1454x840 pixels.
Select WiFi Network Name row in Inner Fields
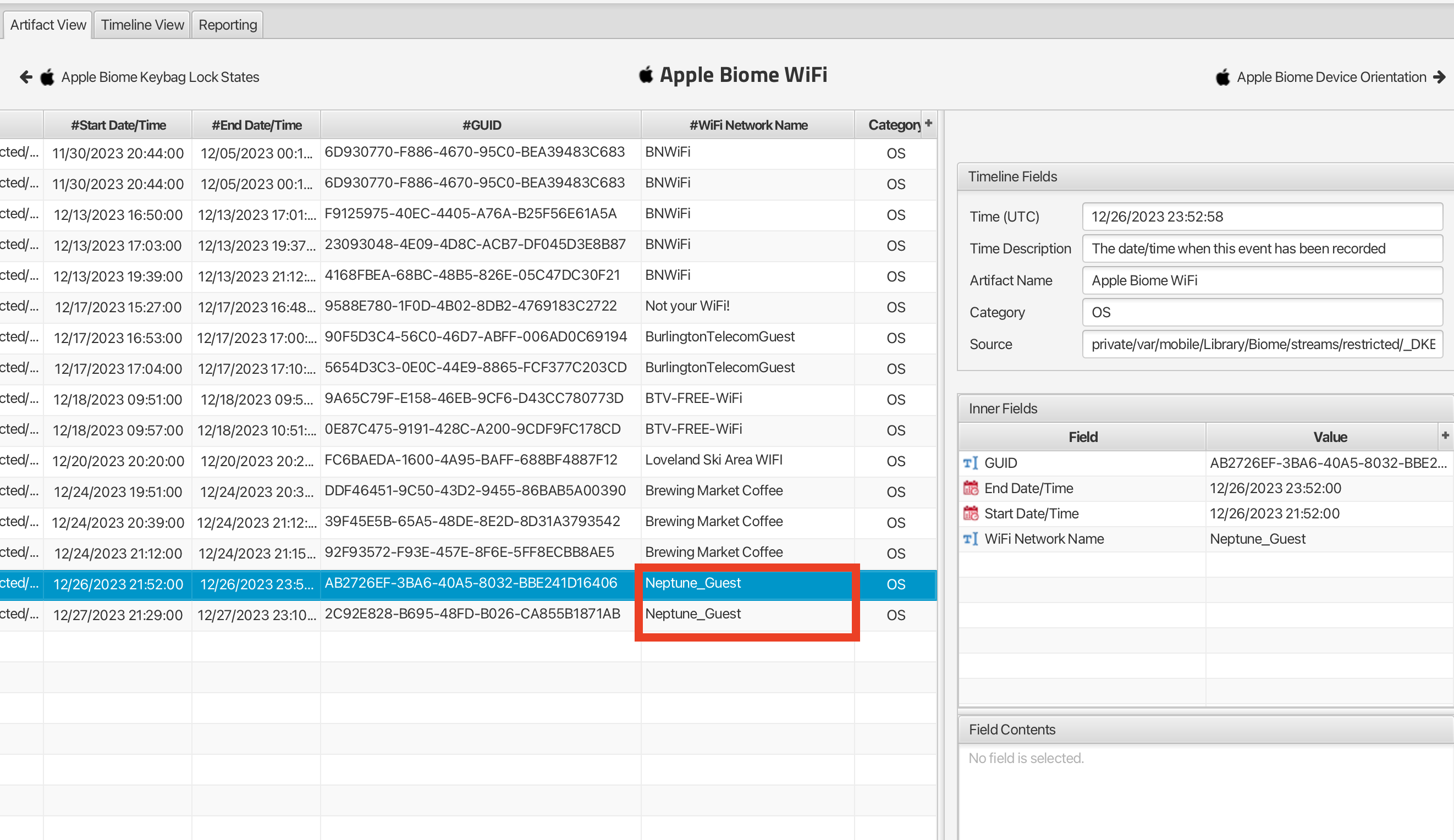(x=1206, y=539)
